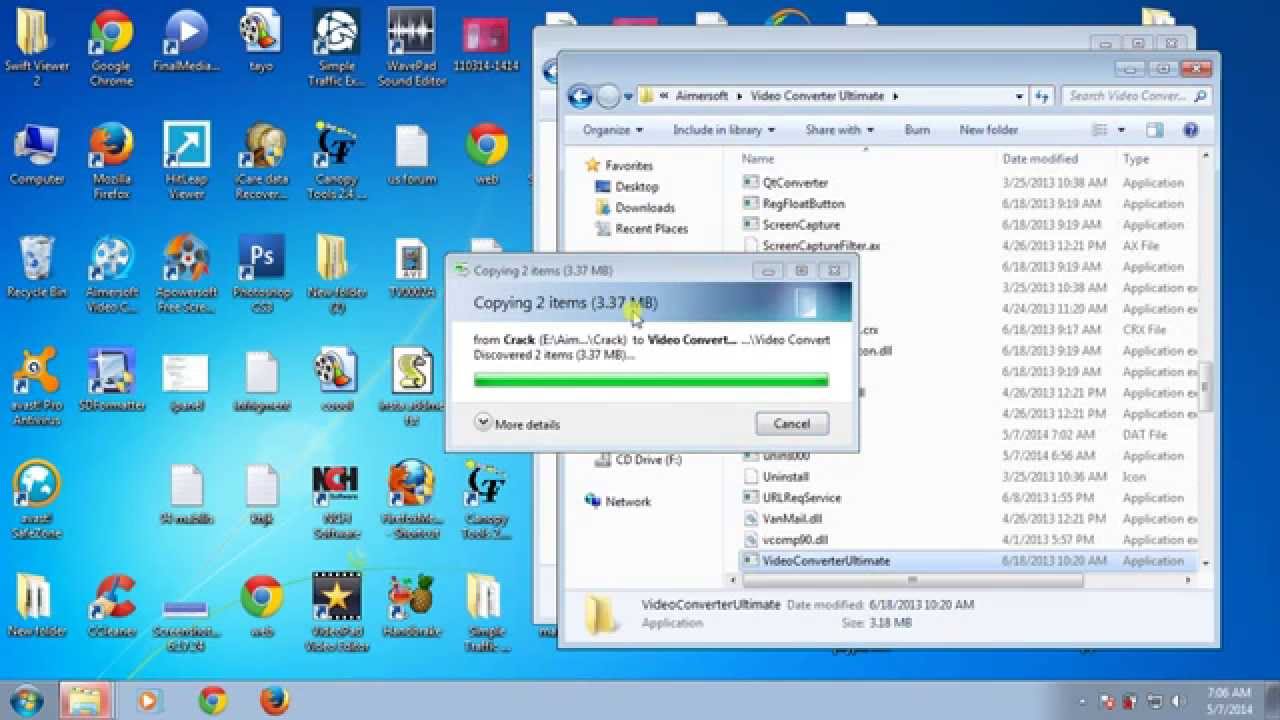1280x720 pixels.
Task: Select the Mozilla Firefox desktop shortcut
Action: pos(111,161)
